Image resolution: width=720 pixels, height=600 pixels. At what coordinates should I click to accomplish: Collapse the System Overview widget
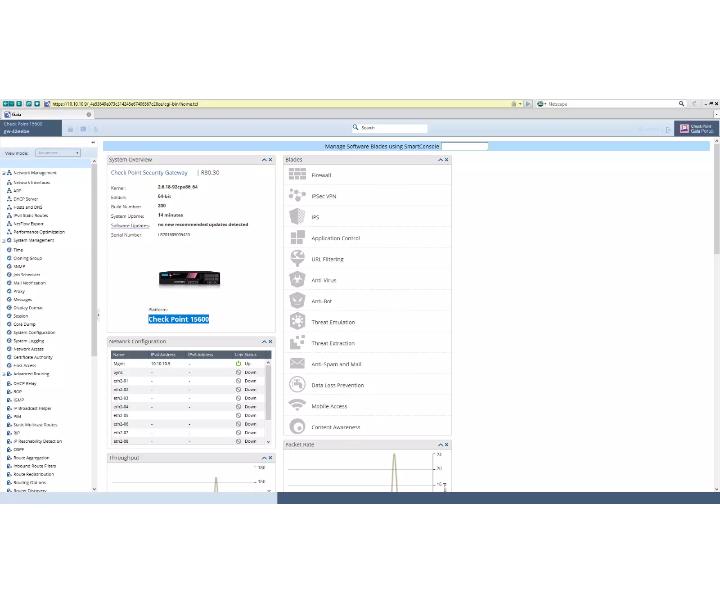(264, 160)
